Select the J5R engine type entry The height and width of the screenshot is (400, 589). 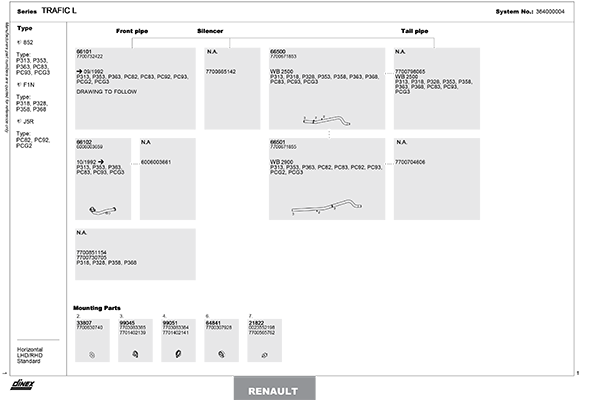tap(26, 122)
